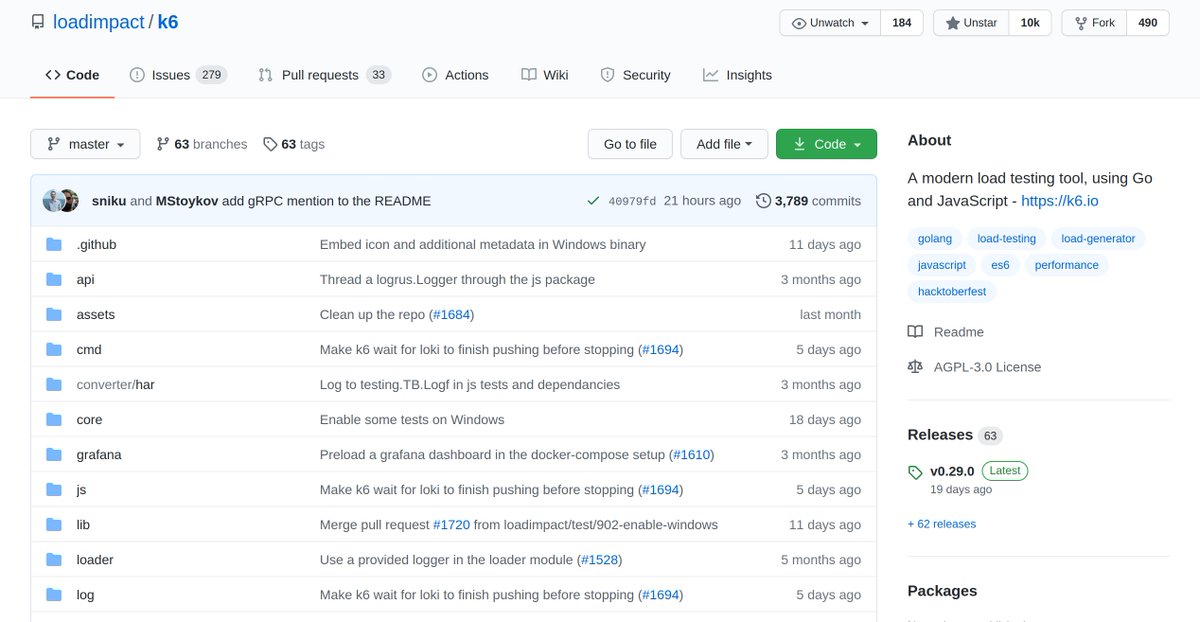Select the performance topic tag

[x=1067, y=265]
